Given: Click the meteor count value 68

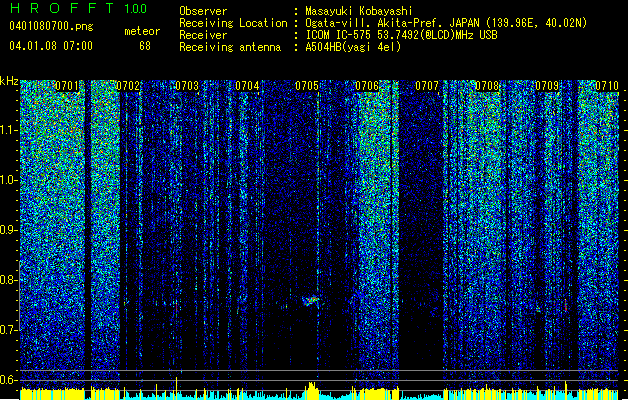Looking at the screenshot, I should coord(145,46).
